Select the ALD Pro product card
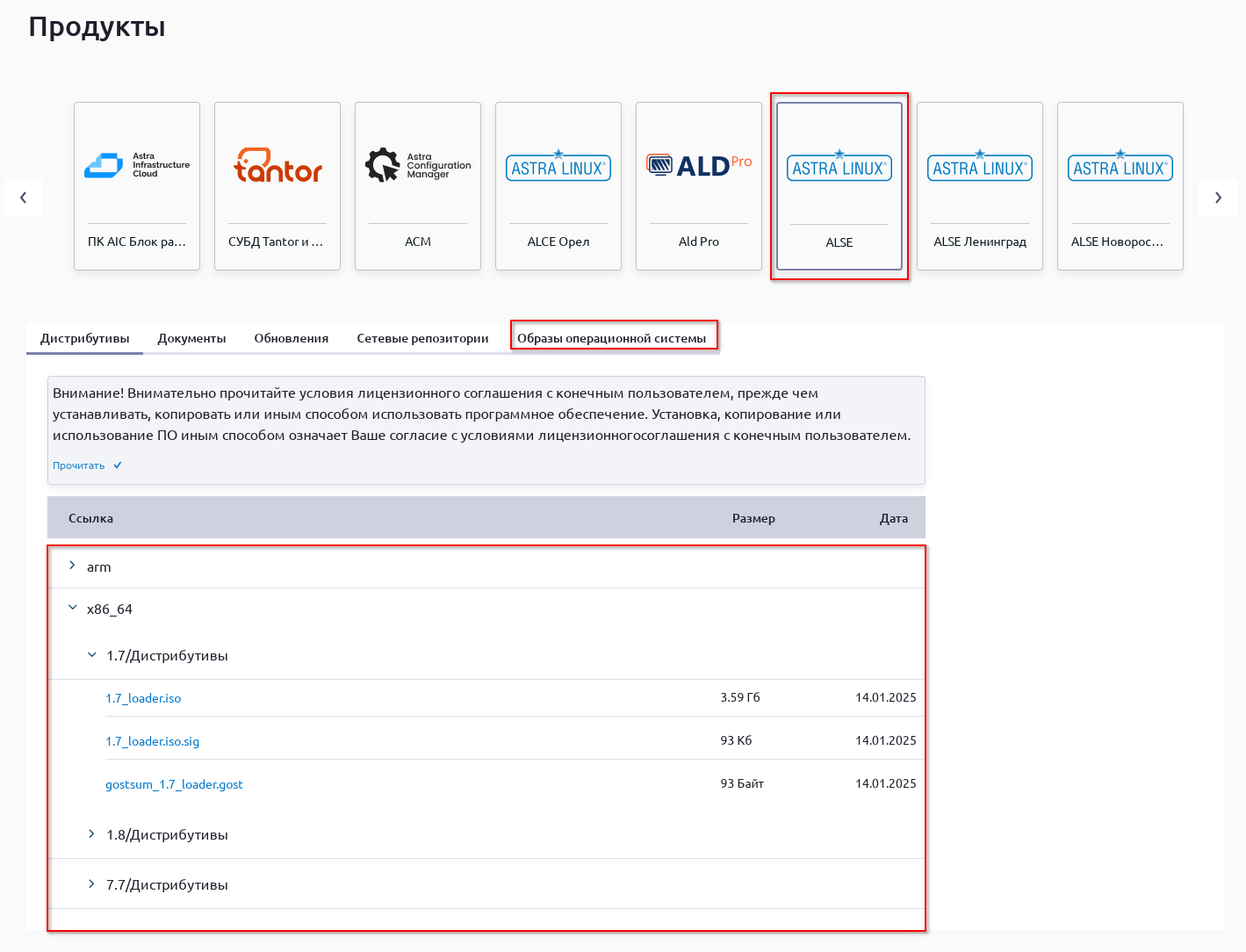The width and height of the screenshot is (1246, 952). (x=699, y=186)
